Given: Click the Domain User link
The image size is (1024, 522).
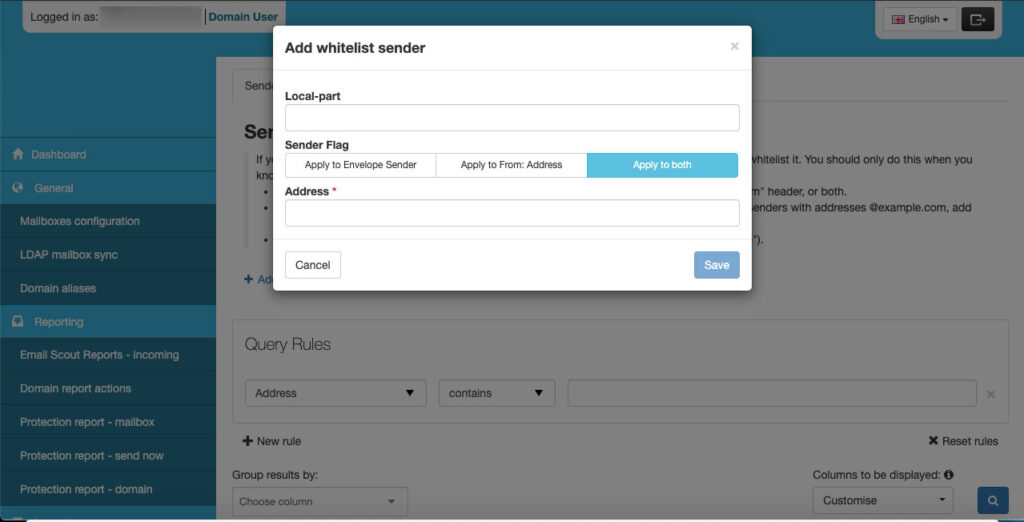Looking at the screenshot, I should point(243,17).
